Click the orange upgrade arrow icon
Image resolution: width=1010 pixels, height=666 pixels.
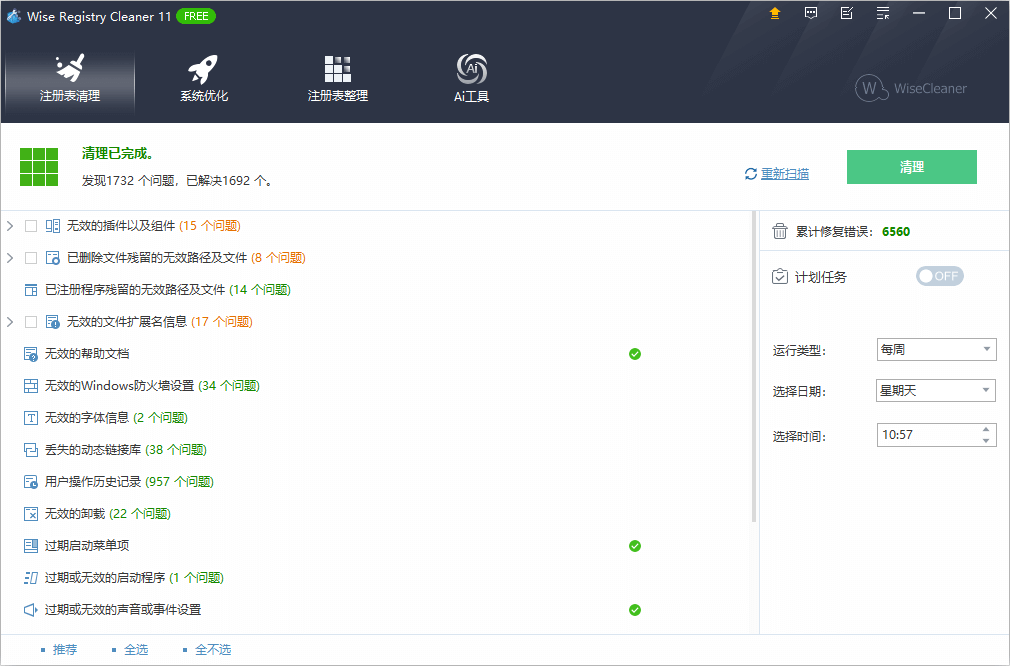click(774, 13)
